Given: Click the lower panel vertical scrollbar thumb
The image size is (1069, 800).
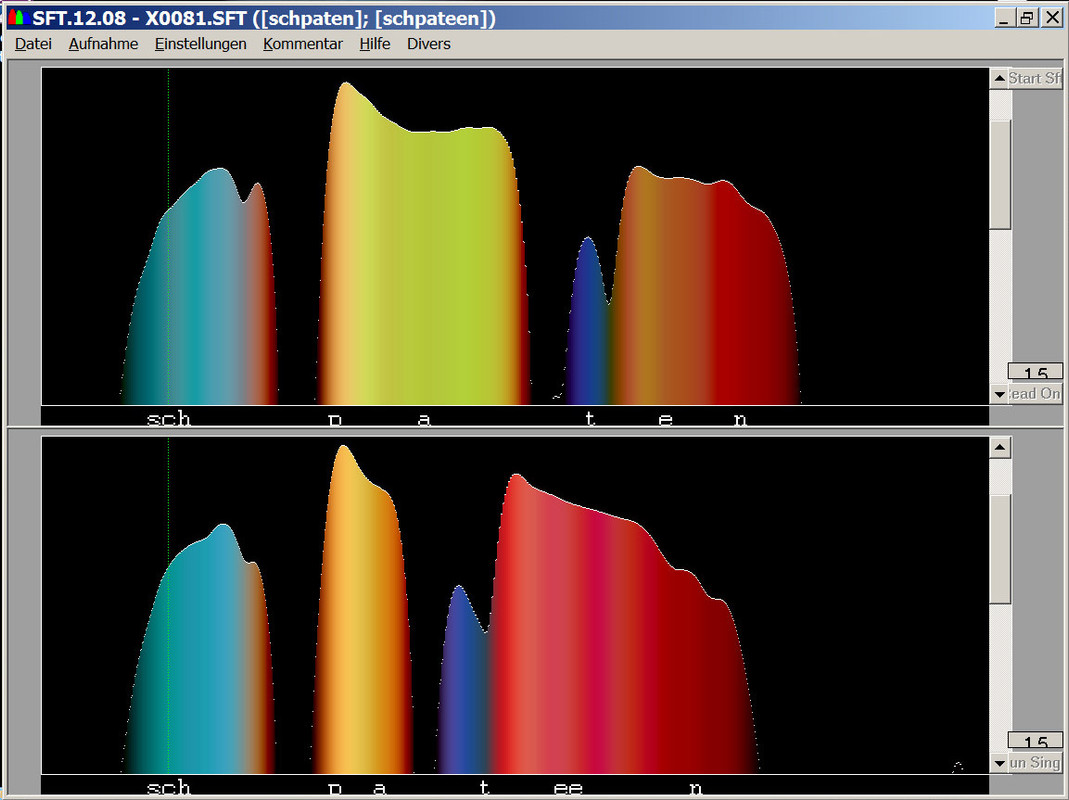Looking at the screenshot, I should (1000, 549).
